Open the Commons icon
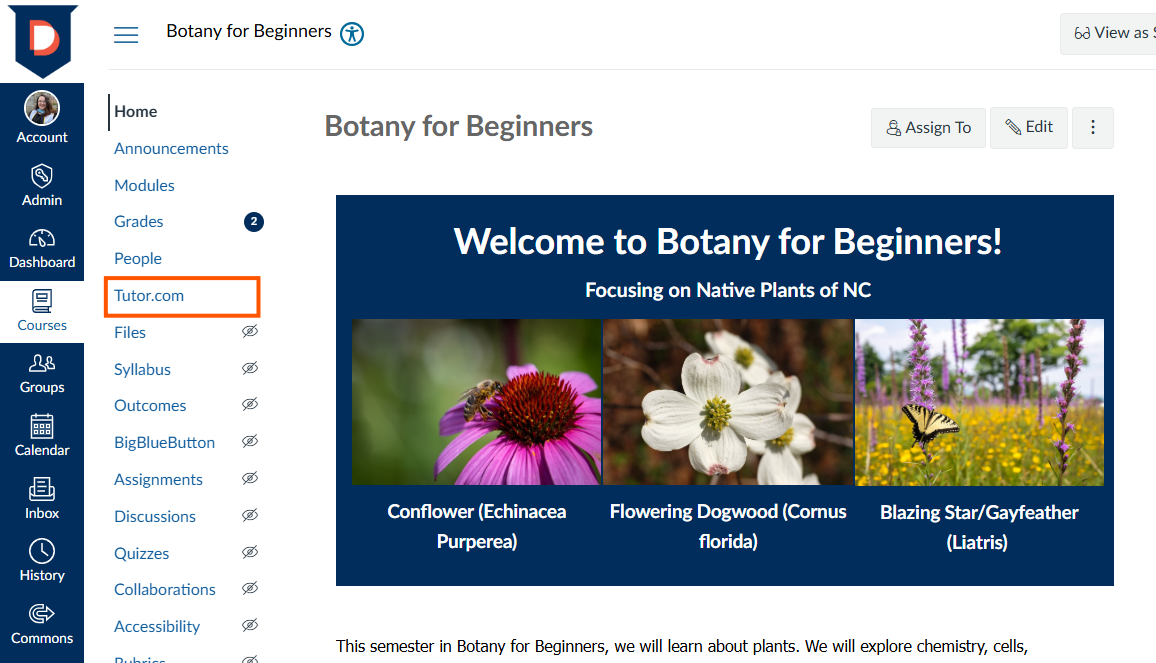Image resolution: width=1156 pixels, height=663 pixels. pyautogui.click(x=42, y=614)
